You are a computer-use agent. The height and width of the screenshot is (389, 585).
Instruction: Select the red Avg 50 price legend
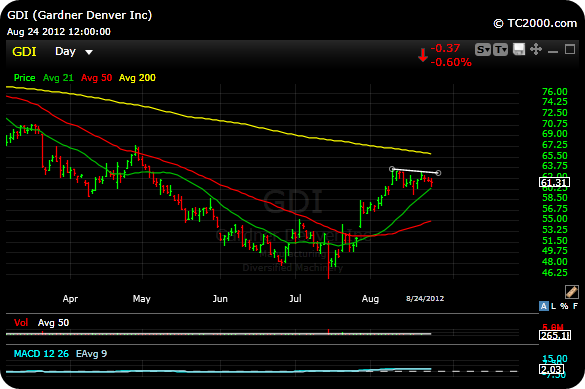click(97, 78)
